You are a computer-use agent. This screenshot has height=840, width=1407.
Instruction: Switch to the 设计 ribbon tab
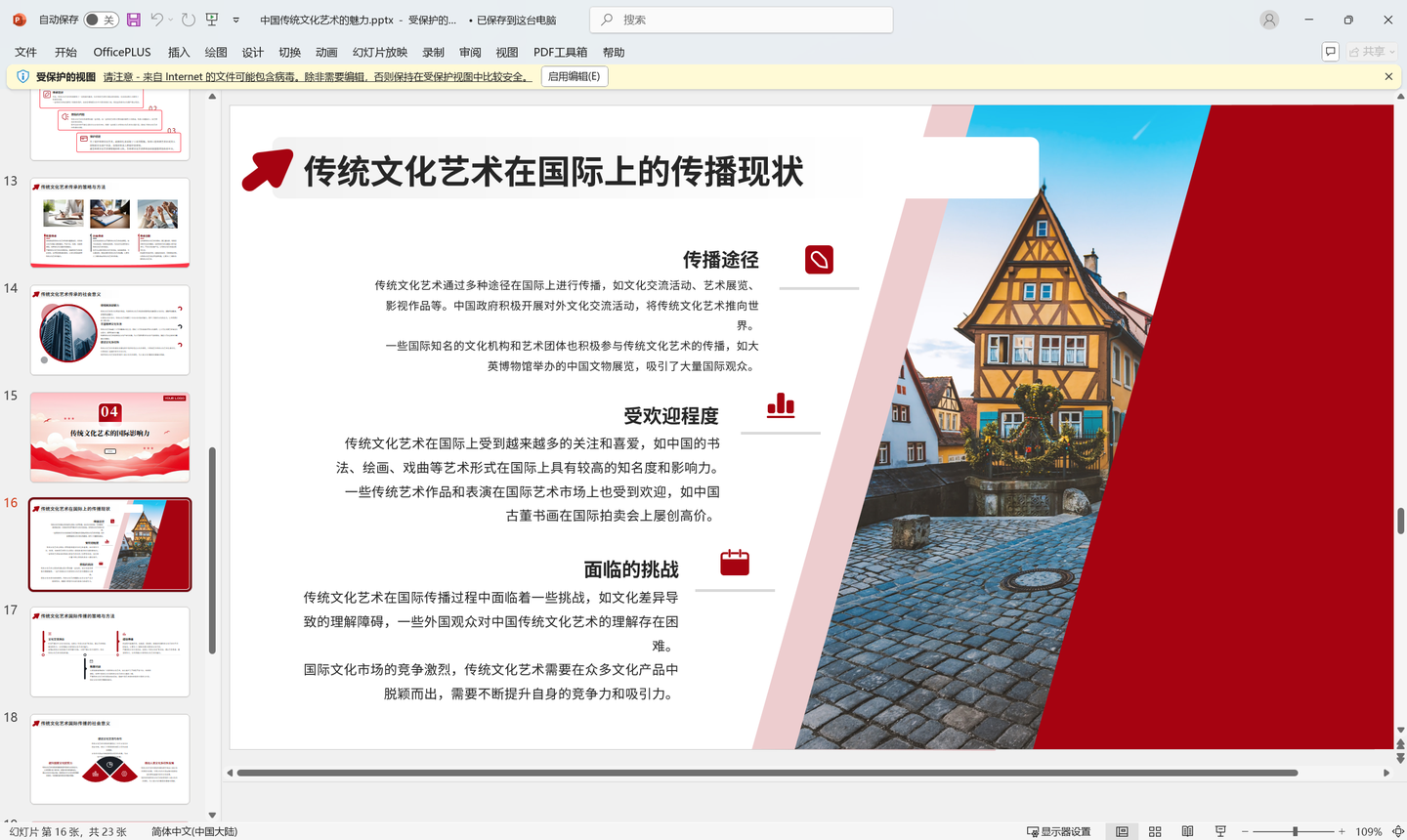pyautogui.click(x=252, y=52)
